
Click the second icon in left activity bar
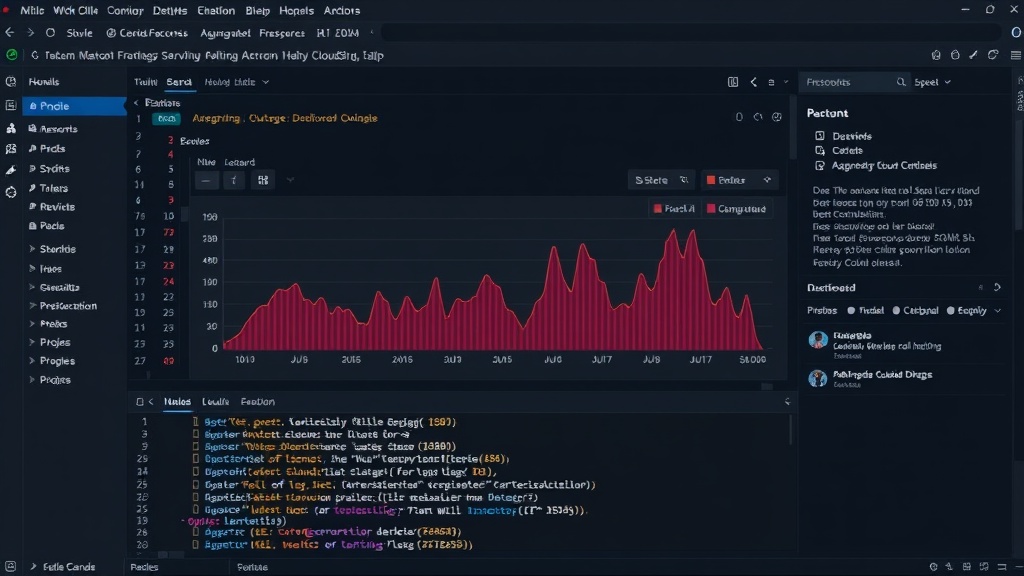click(11, 105)
